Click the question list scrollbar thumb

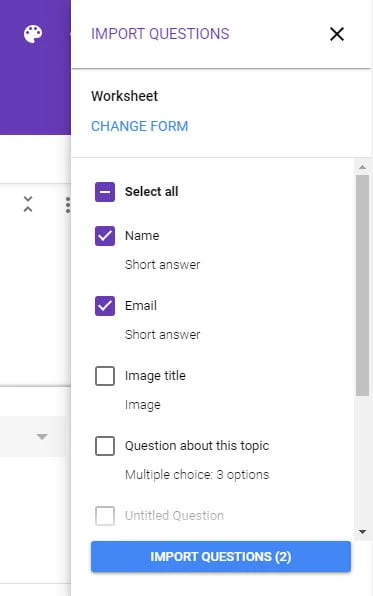(362, 285)
